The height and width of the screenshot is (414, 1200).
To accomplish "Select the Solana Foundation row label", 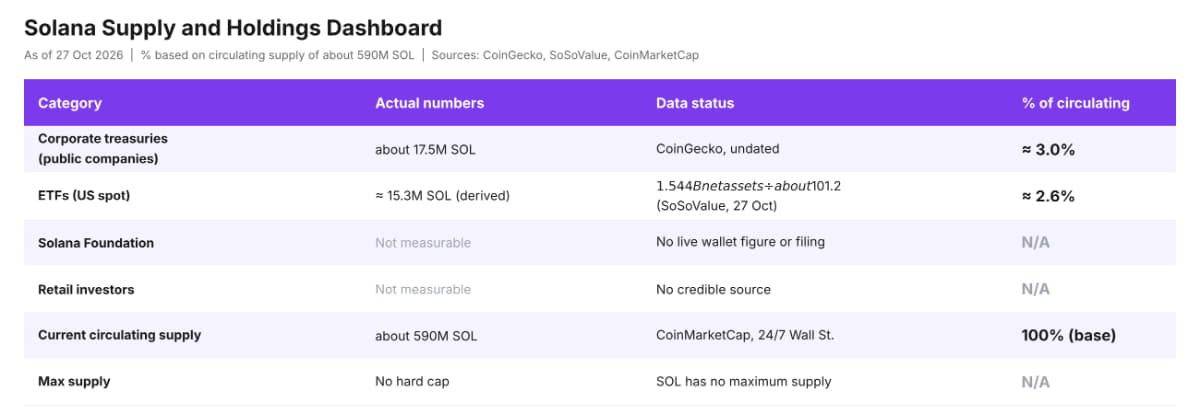I will coord(96,242).
